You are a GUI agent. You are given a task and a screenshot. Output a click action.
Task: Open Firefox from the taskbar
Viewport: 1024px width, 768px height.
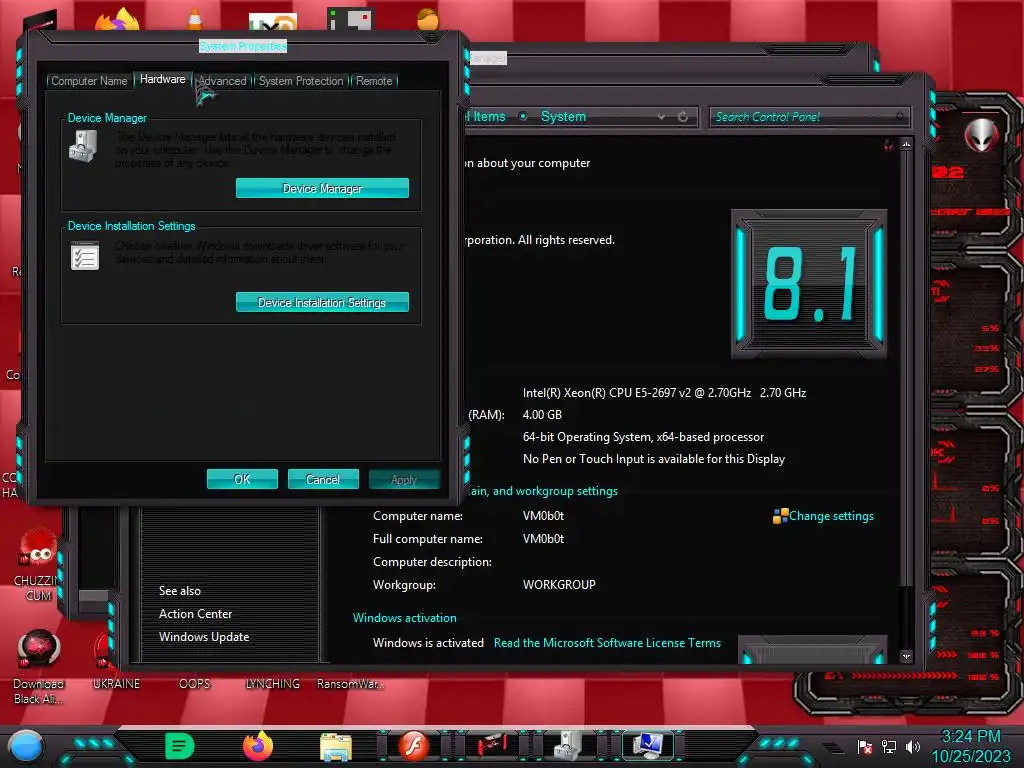point(258,746)
